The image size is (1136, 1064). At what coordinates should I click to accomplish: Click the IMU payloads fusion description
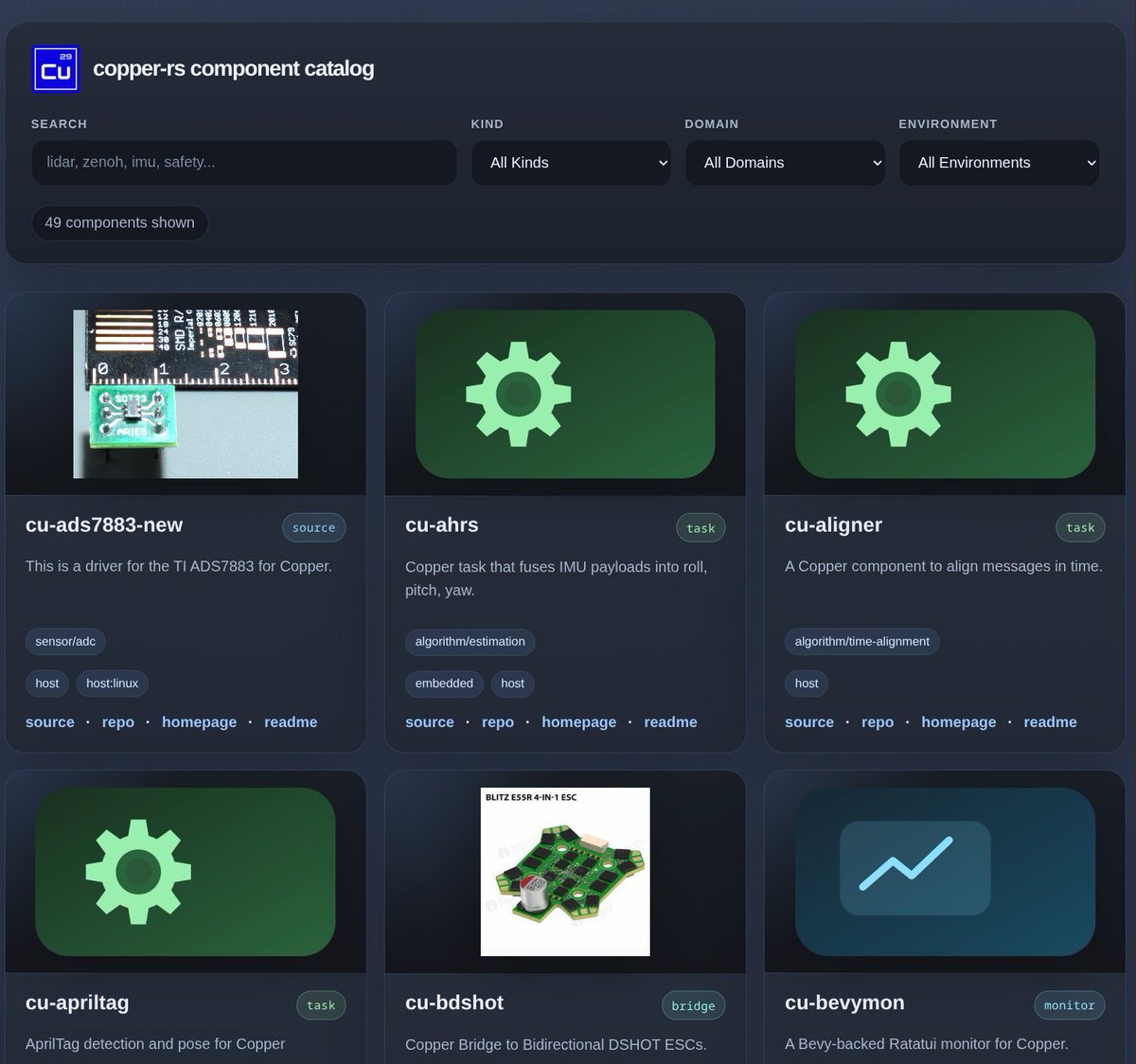pos(557,578)
